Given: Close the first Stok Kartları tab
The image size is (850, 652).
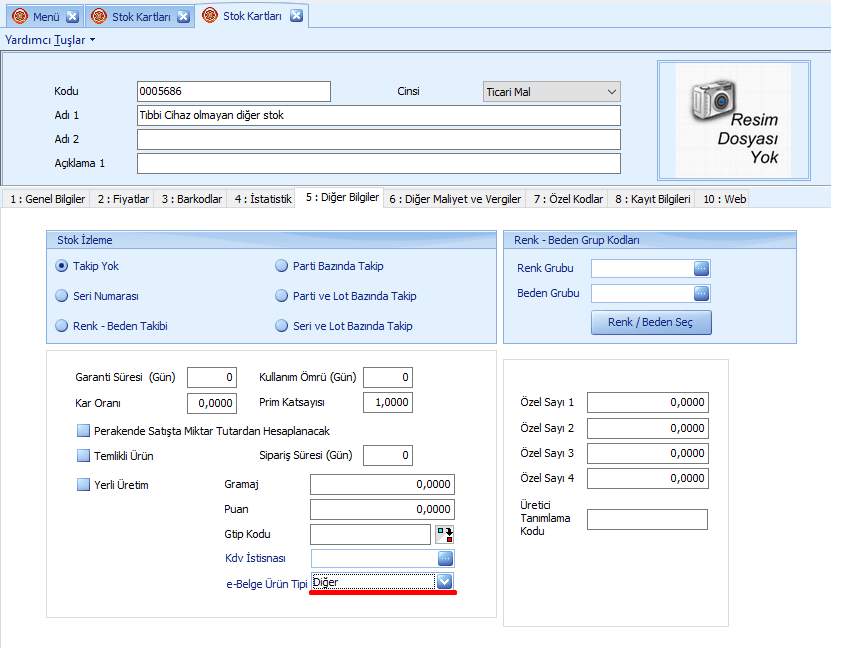Looking at the screenshot, I should (183, 16).
